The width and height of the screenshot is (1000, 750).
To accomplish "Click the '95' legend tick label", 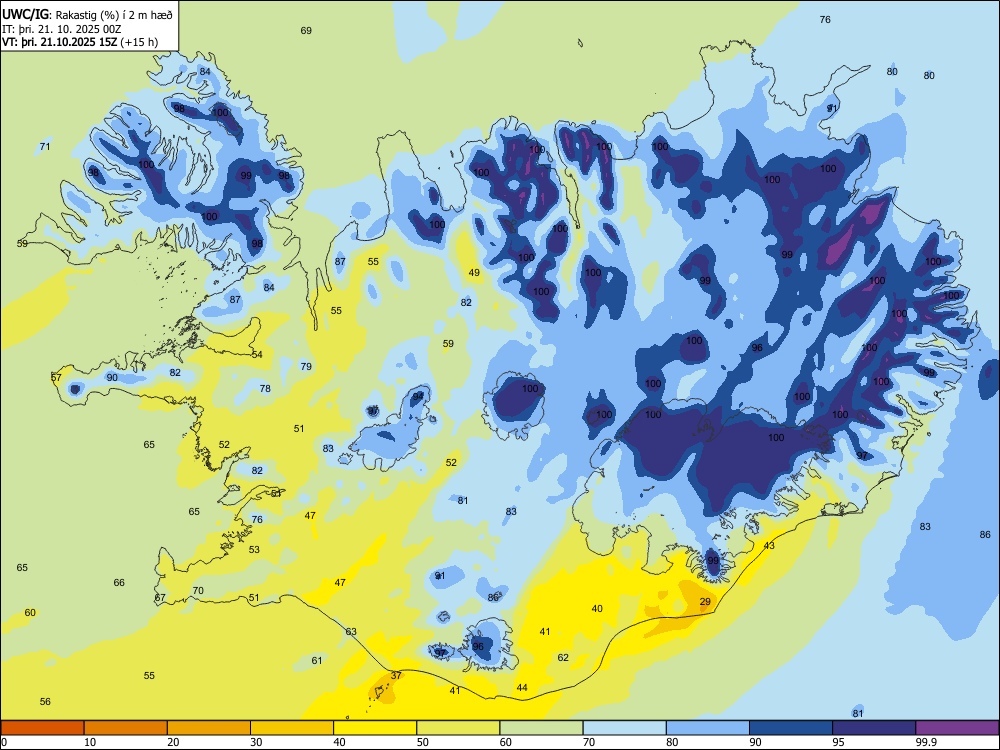I will click(838, 742).
